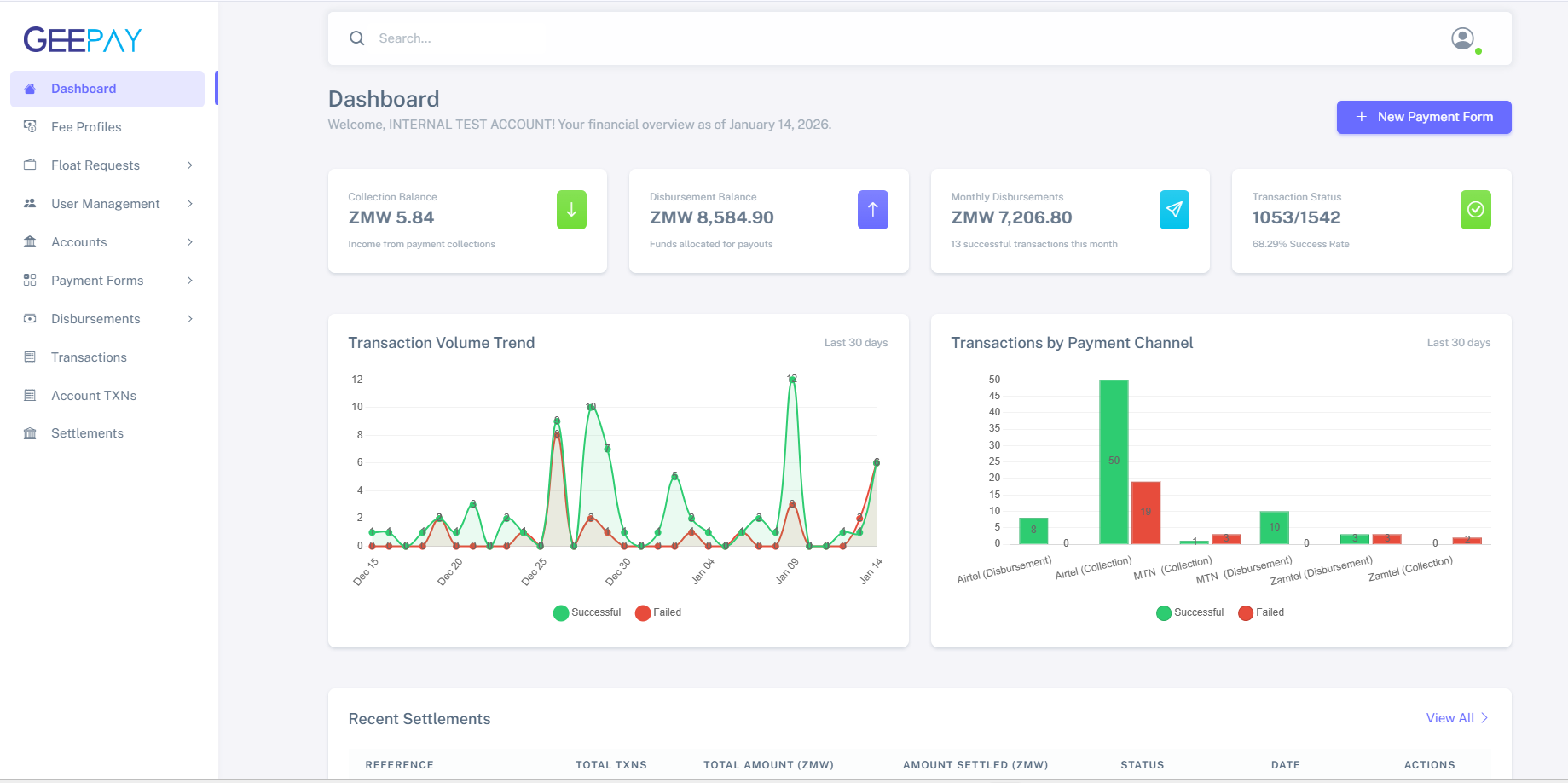The width and height of the screenshot is (1568, 783).
Task: Click the Transaction Status checkmark icon
Action: click(x=1475, y=210)
